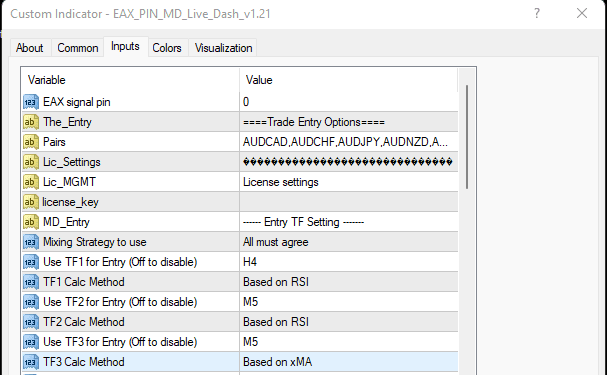
Task: Click the ab icon beside Lic_MGMT
Action: coord(31,182)
